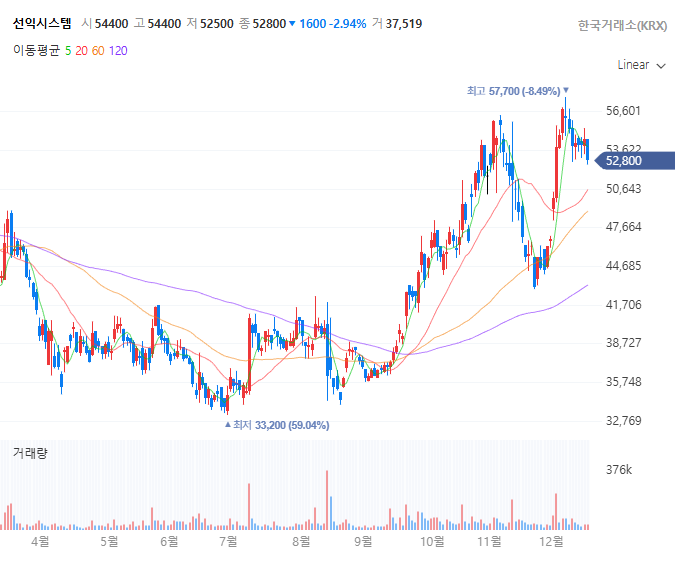This screenshot has width=675, height=576.
Task: Toggle the 120-day moving average line
Action: point(118,51)
